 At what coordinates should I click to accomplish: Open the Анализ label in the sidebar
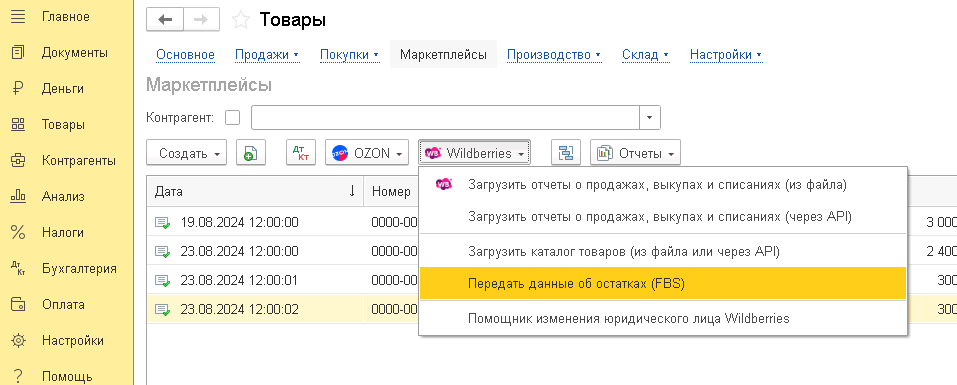click(63, 196)
